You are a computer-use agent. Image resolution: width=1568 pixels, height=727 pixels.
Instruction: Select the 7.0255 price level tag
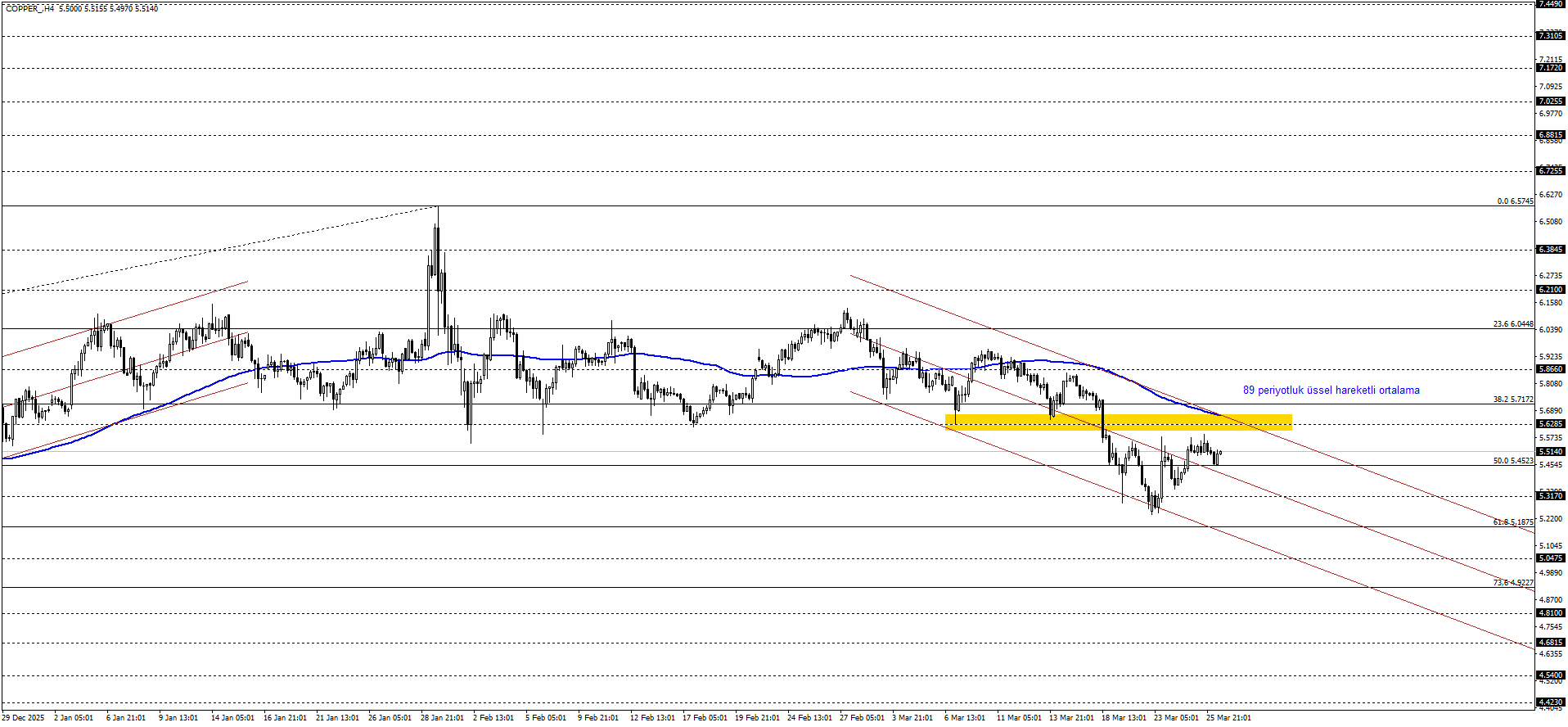[1550, 102]
